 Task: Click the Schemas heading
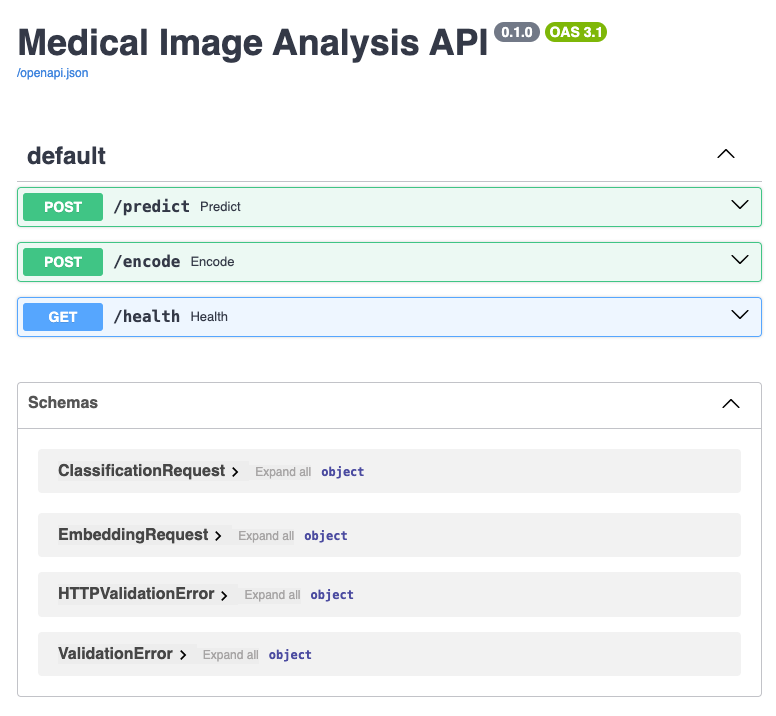[x=63, y=402]
